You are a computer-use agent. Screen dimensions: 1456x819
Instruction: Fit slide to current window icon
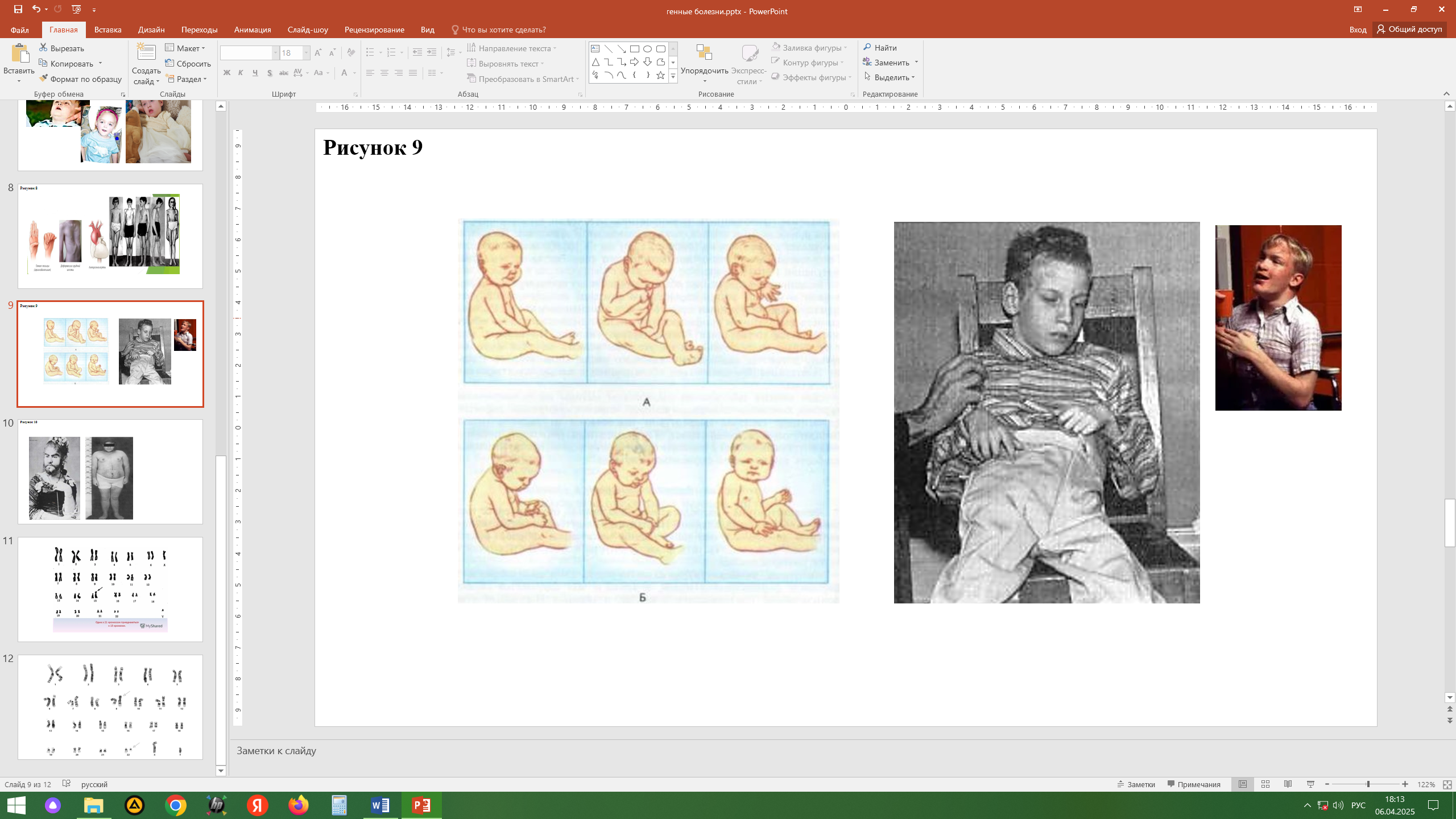(x=1447, y=784)
